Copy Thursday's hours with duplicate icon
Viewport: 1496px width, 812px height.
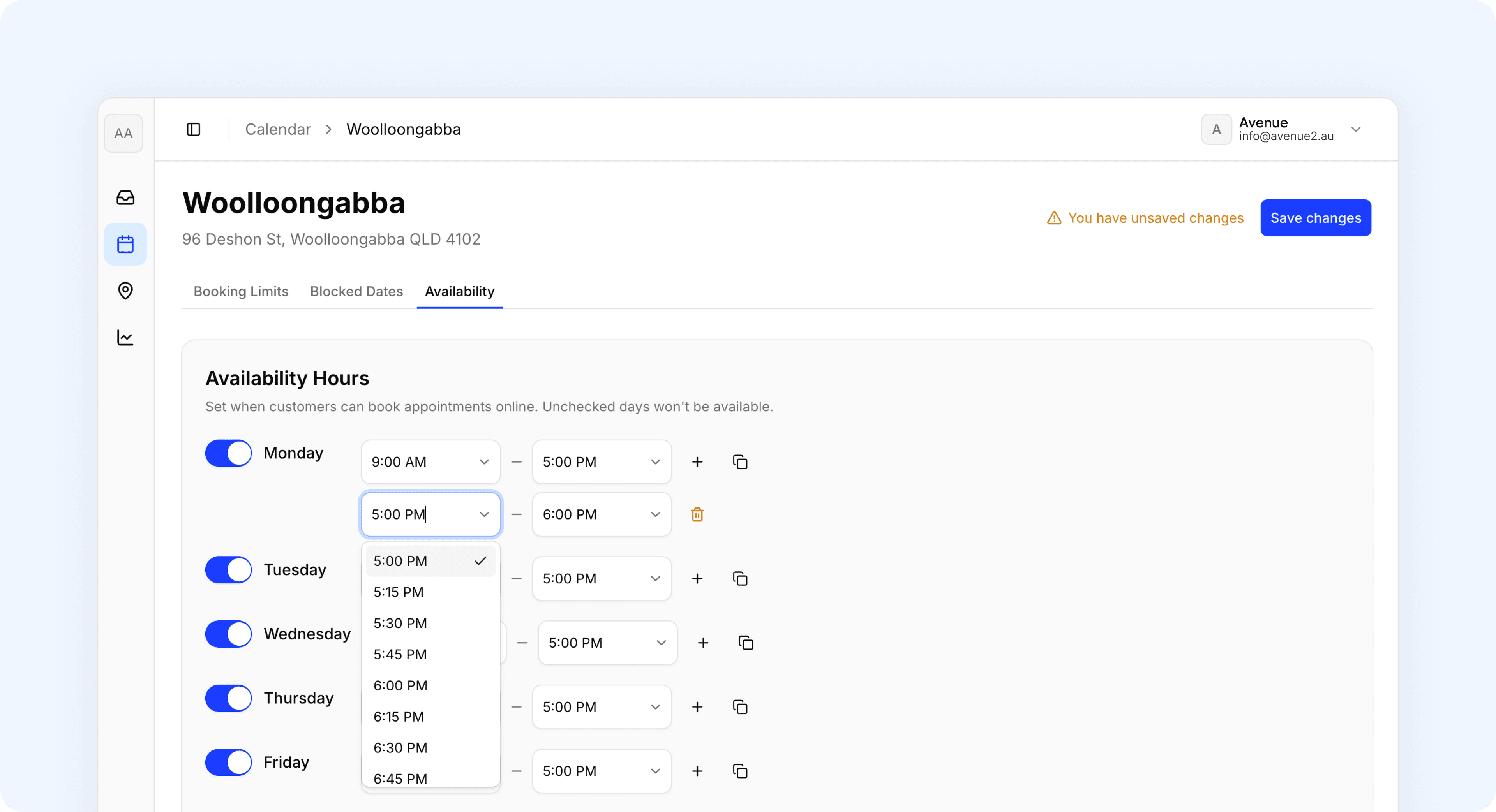pos(739,707)
